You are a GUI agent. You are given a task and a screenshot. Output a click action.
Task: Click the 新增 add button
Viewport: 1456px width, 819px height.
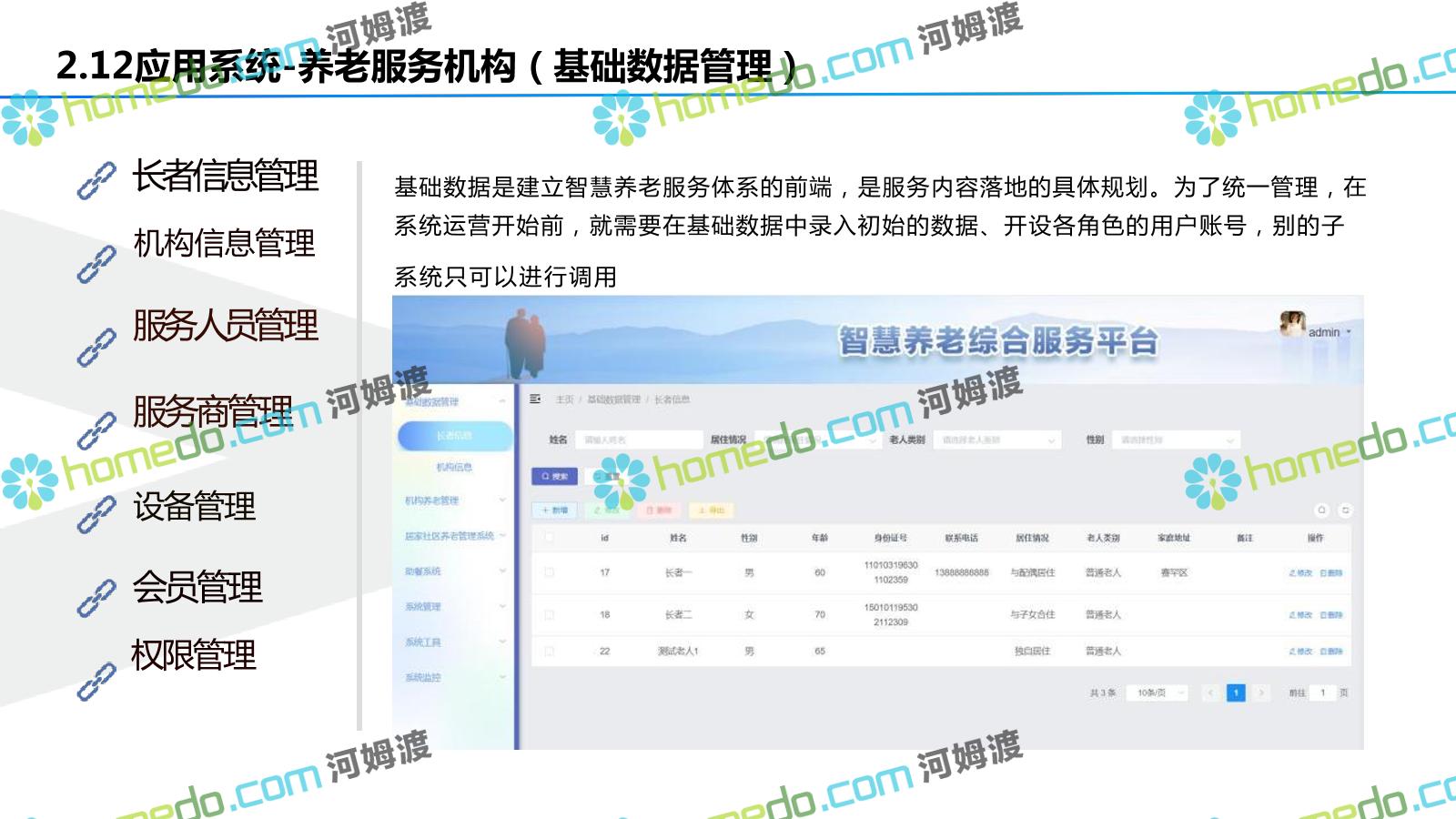tap(554, 511)
